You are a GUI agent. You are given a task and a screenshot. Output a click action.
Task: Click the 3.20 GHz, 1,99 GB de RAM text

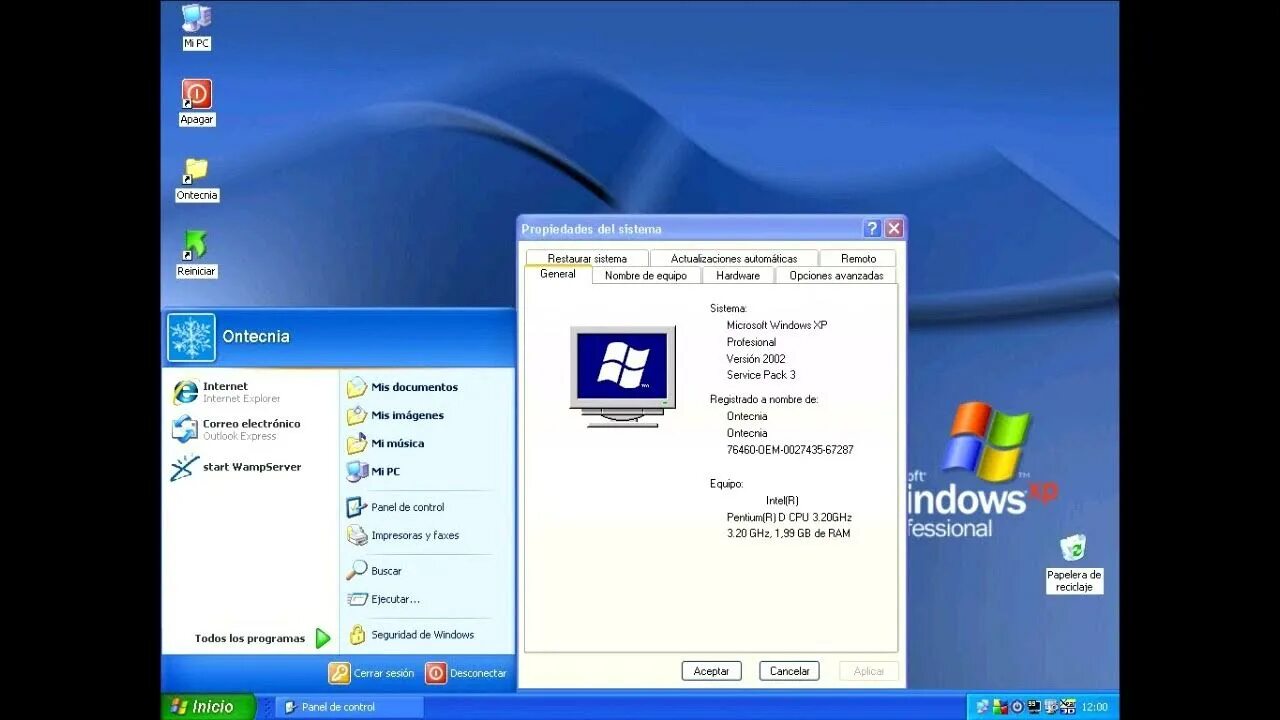click(x=788, y=533)
